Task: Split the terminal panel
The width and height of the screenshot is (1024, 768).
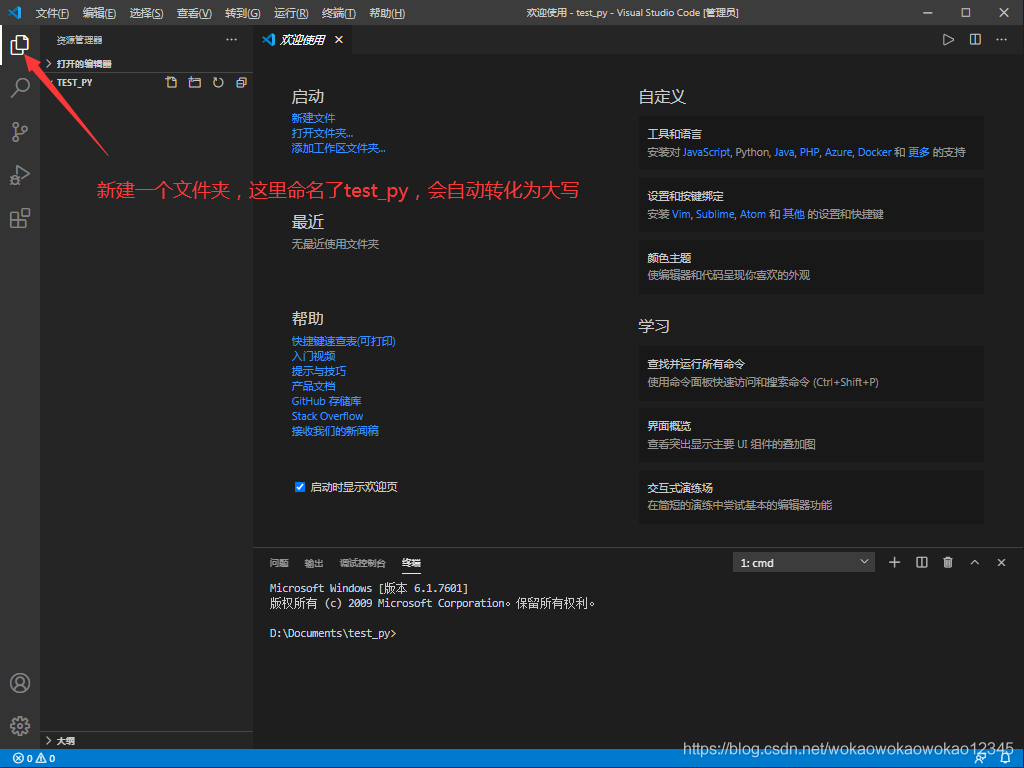Action: [x=921, y=562]
